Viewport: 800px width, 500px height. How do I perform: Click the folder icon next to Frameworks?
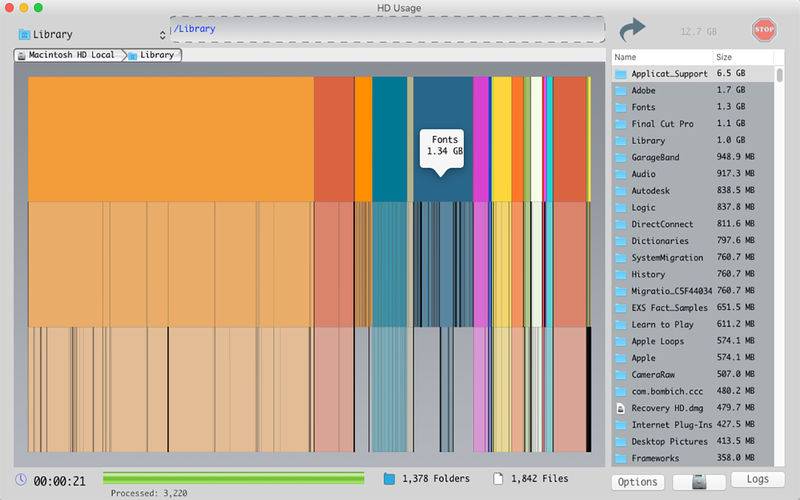coord(620,459)
